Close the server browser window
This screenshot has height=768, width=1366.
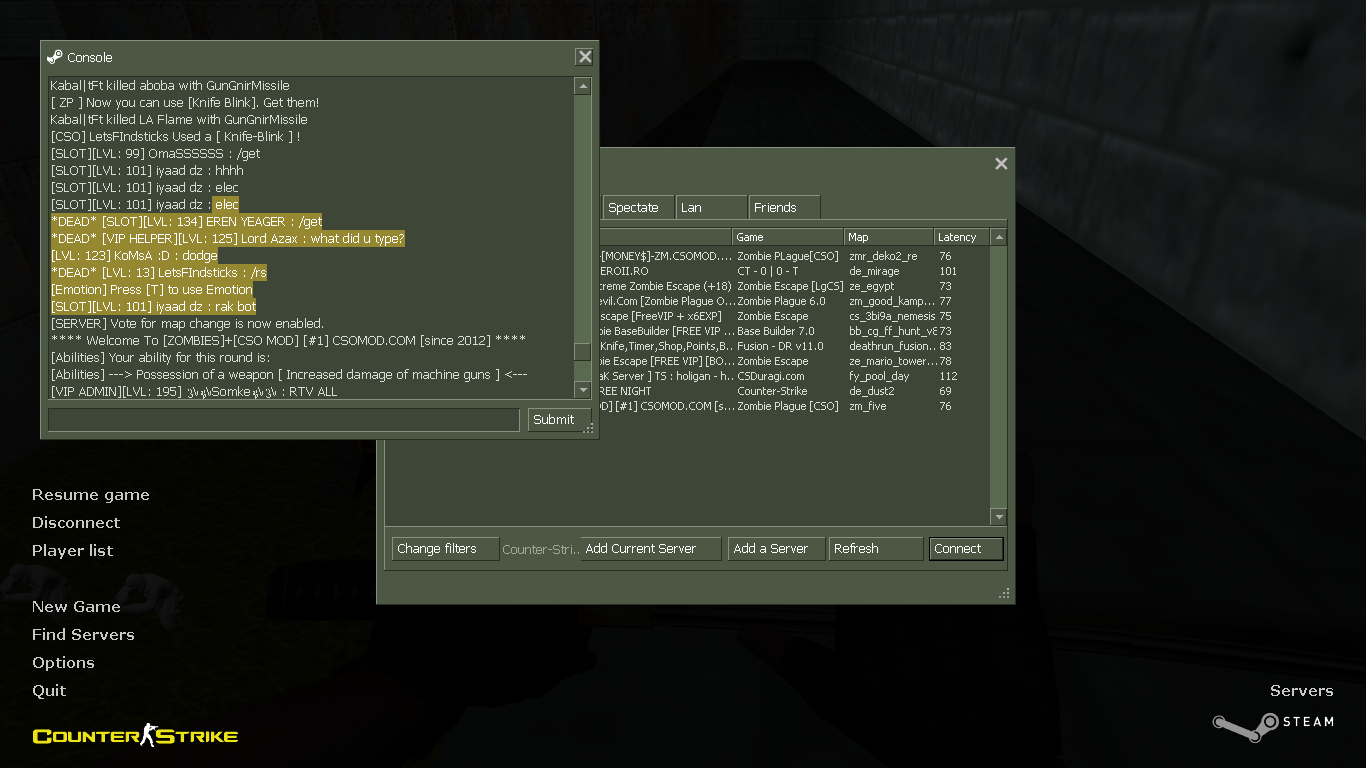[1001, 164]
